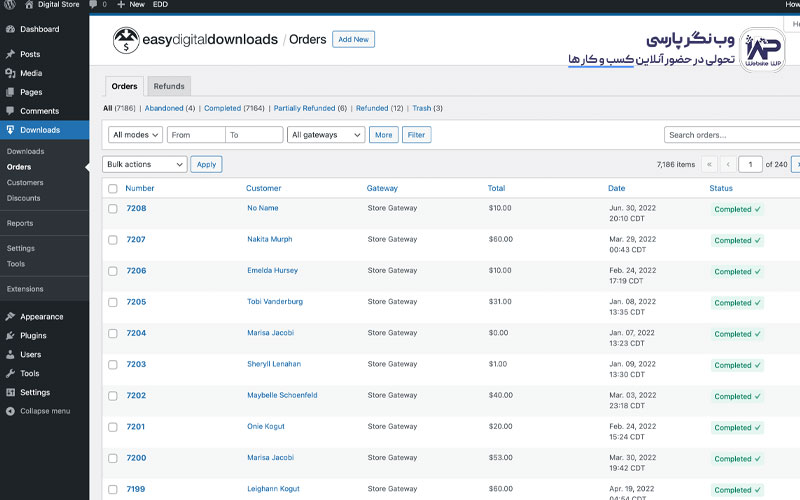Click the Dashboard gauge icon

10,29
